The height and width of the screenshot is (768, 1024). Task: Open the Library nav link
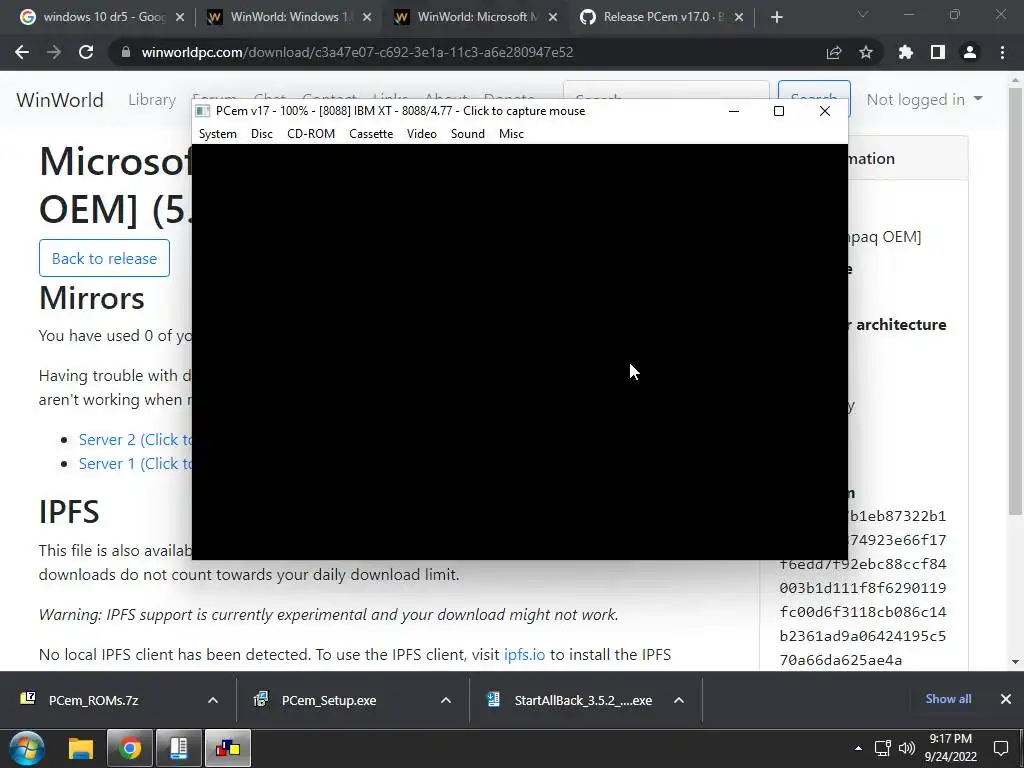point(152,99)
